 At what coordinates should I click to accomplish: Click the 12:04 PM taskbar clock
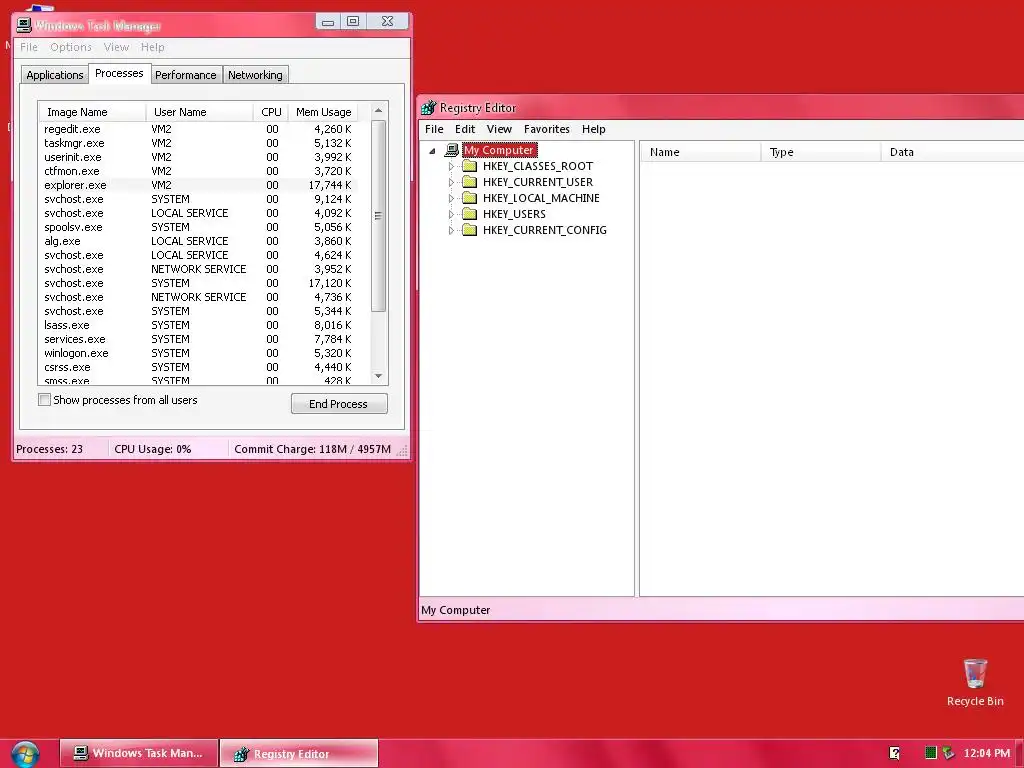[986, 753]
